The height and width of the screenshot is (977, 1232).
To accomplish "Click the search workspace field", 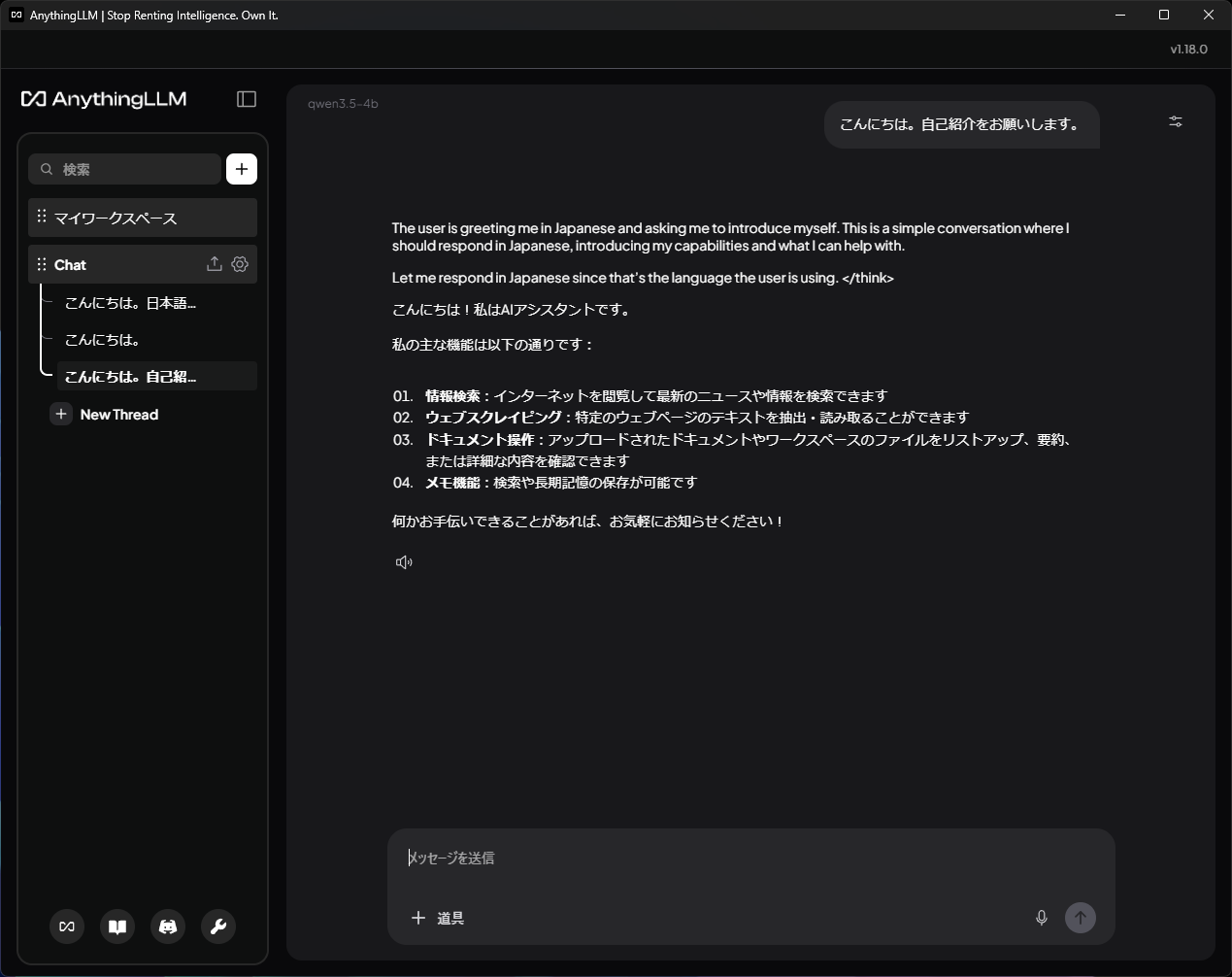I will (125, 169).
